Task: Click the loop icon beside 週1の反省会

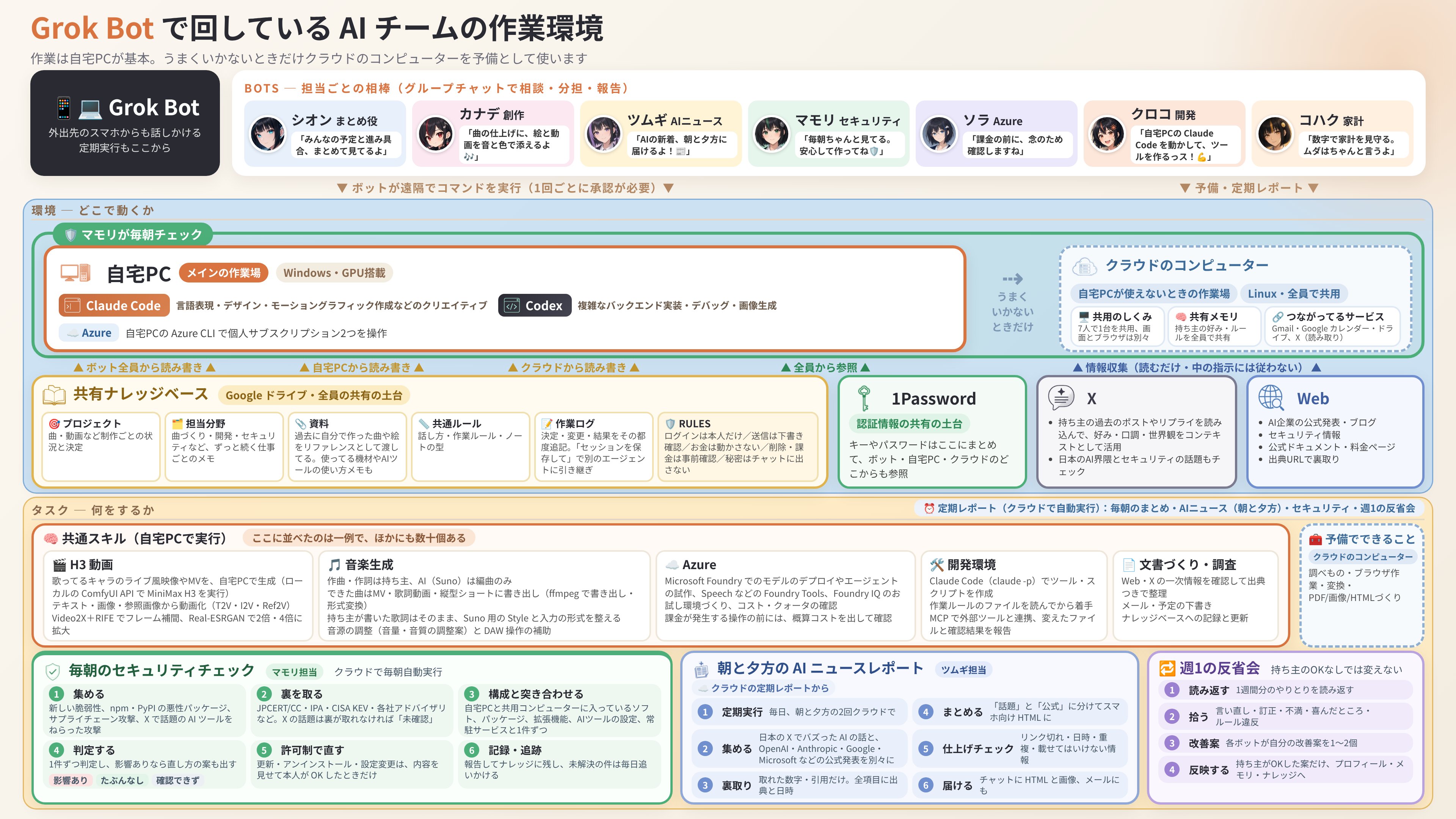Action: [1167, 668]
